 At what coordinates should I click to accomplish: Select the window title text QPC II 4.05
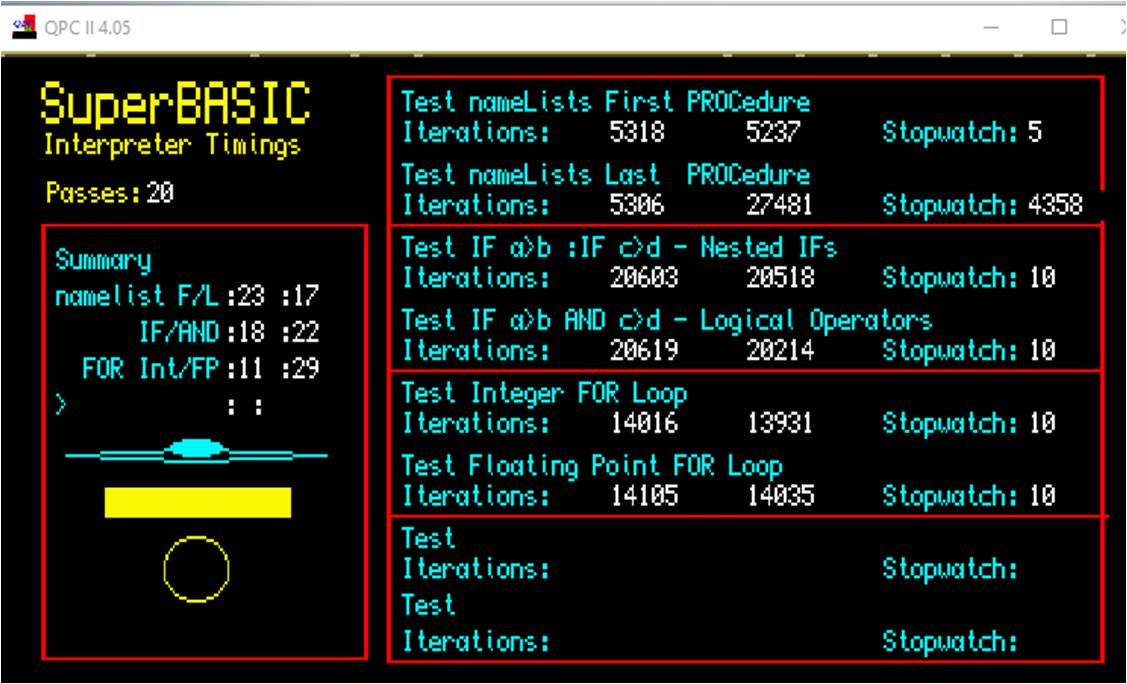pyautogui.click(x=88, y=28)
